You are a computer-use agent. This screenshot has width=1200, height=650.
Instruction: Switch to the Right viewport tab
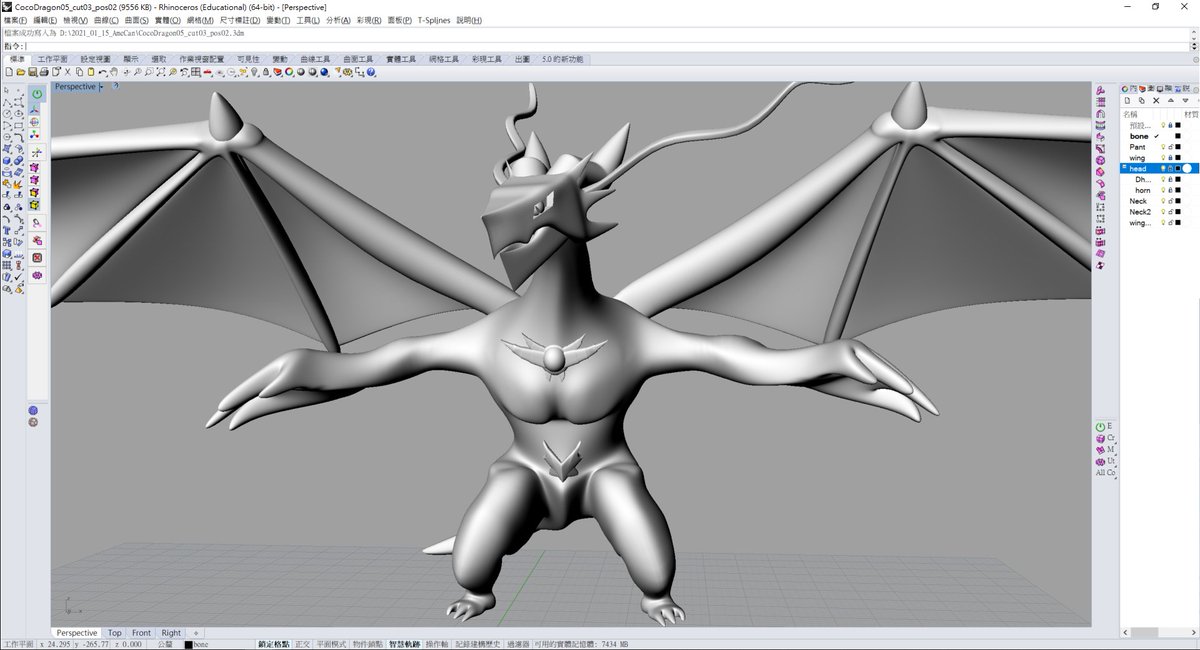171,633
